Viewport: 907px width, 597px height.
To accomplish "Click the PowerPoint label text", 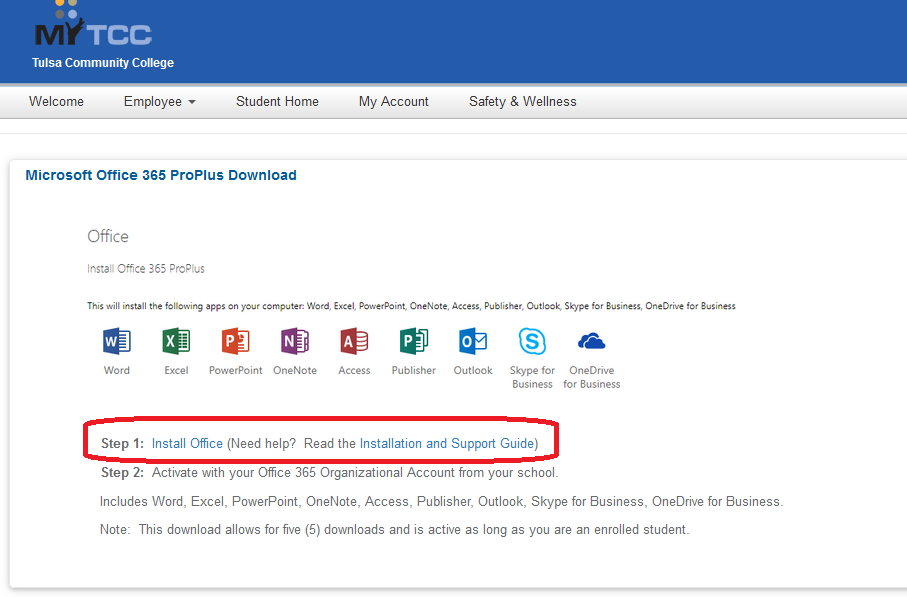I will (x=235, y=370).
